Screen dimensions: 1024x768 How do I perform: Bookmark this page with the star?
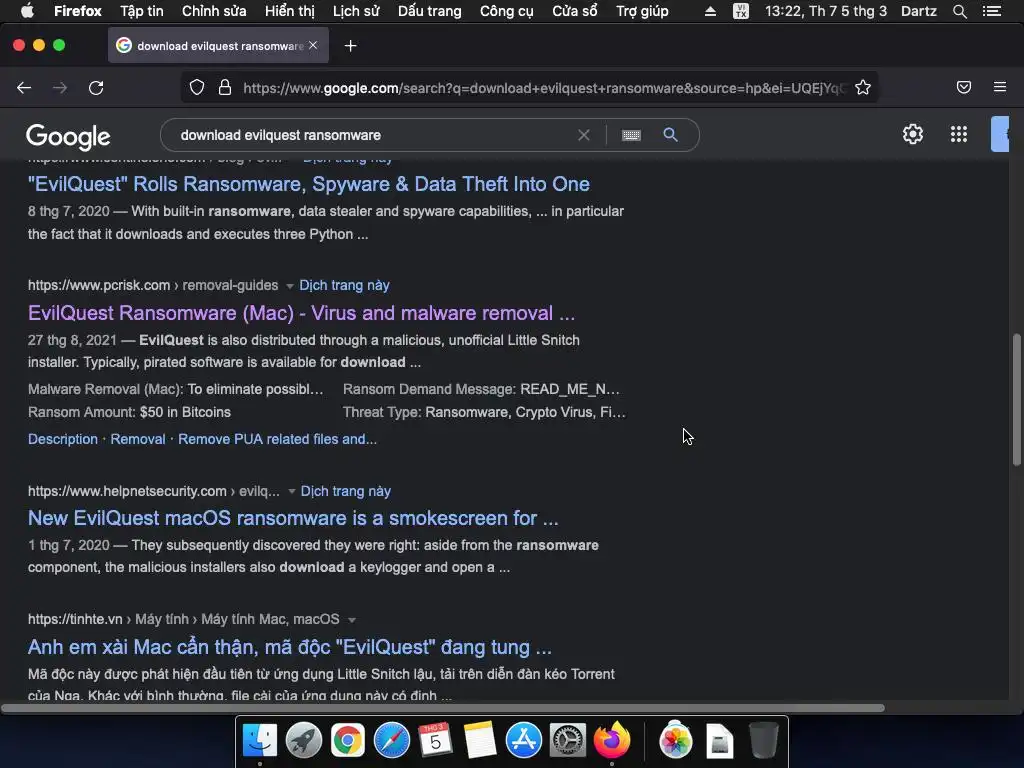863,88
